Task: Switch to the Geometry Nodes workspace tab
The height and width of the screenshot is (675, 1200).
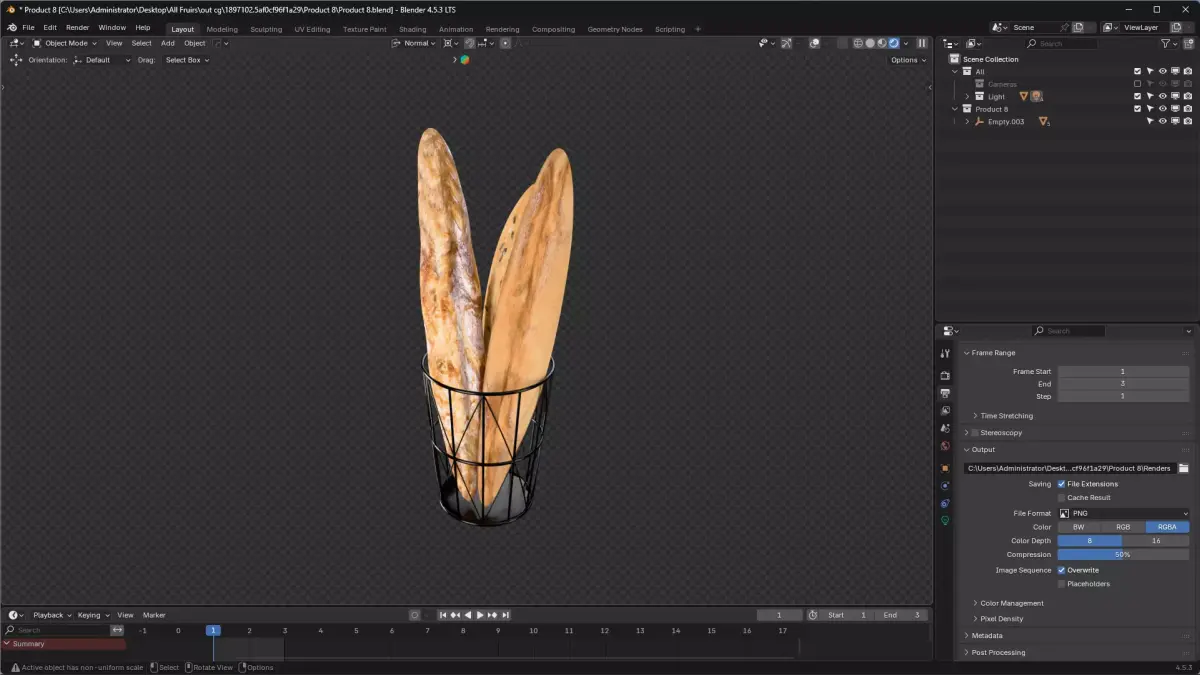Action: [x=615, y=29]
